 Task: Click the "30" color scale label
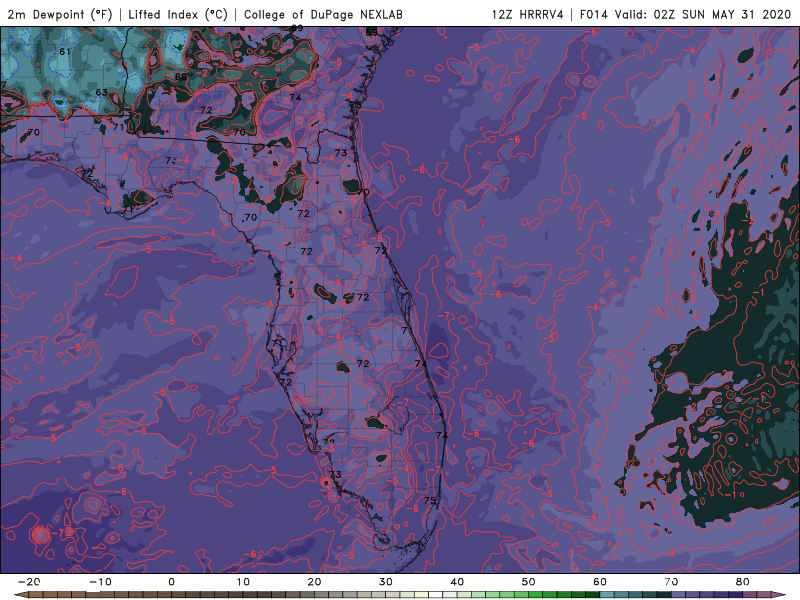pyautogui.click(x=386, y=582)
